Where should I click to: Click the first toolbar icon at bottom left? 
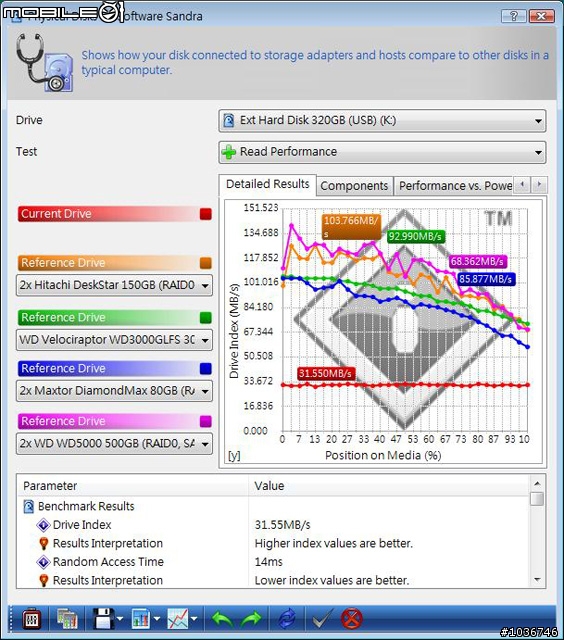point(31,620)
